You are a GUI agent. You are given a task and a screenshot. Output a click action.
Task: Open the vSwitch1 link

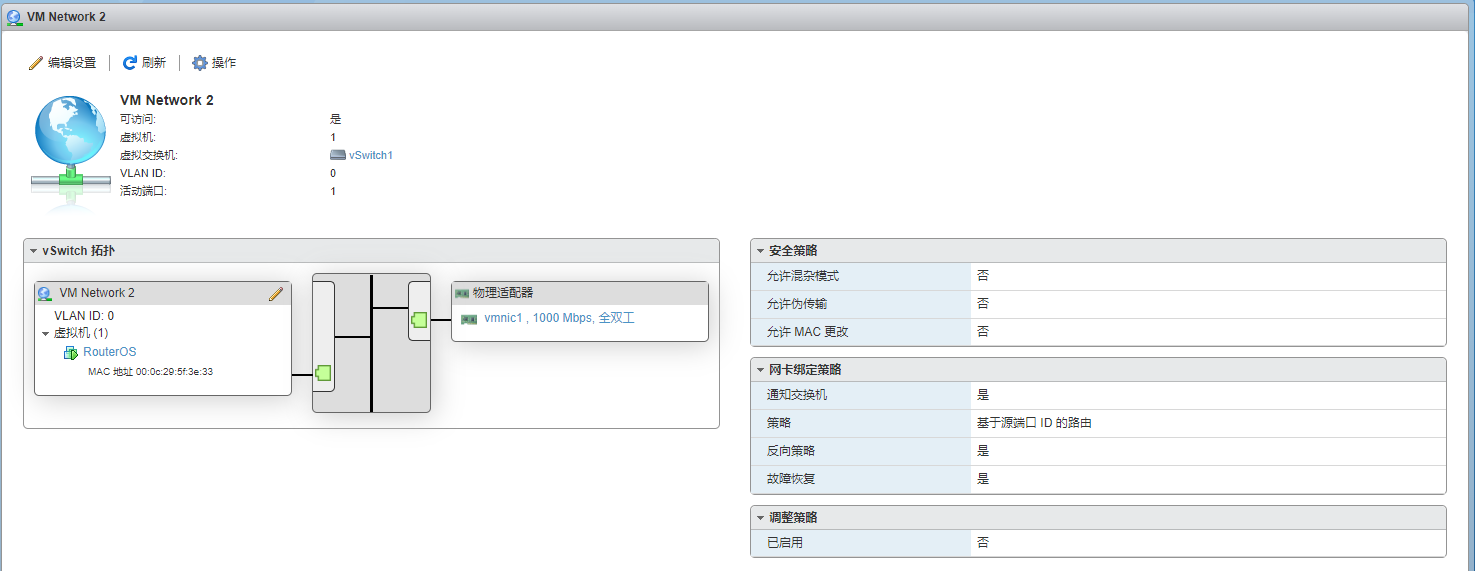coord(371,155)
